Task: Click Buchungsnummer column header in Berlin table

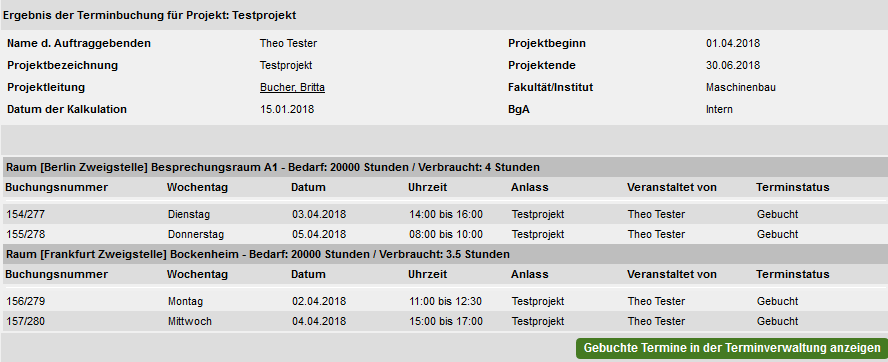Action: tap(57, 188)
